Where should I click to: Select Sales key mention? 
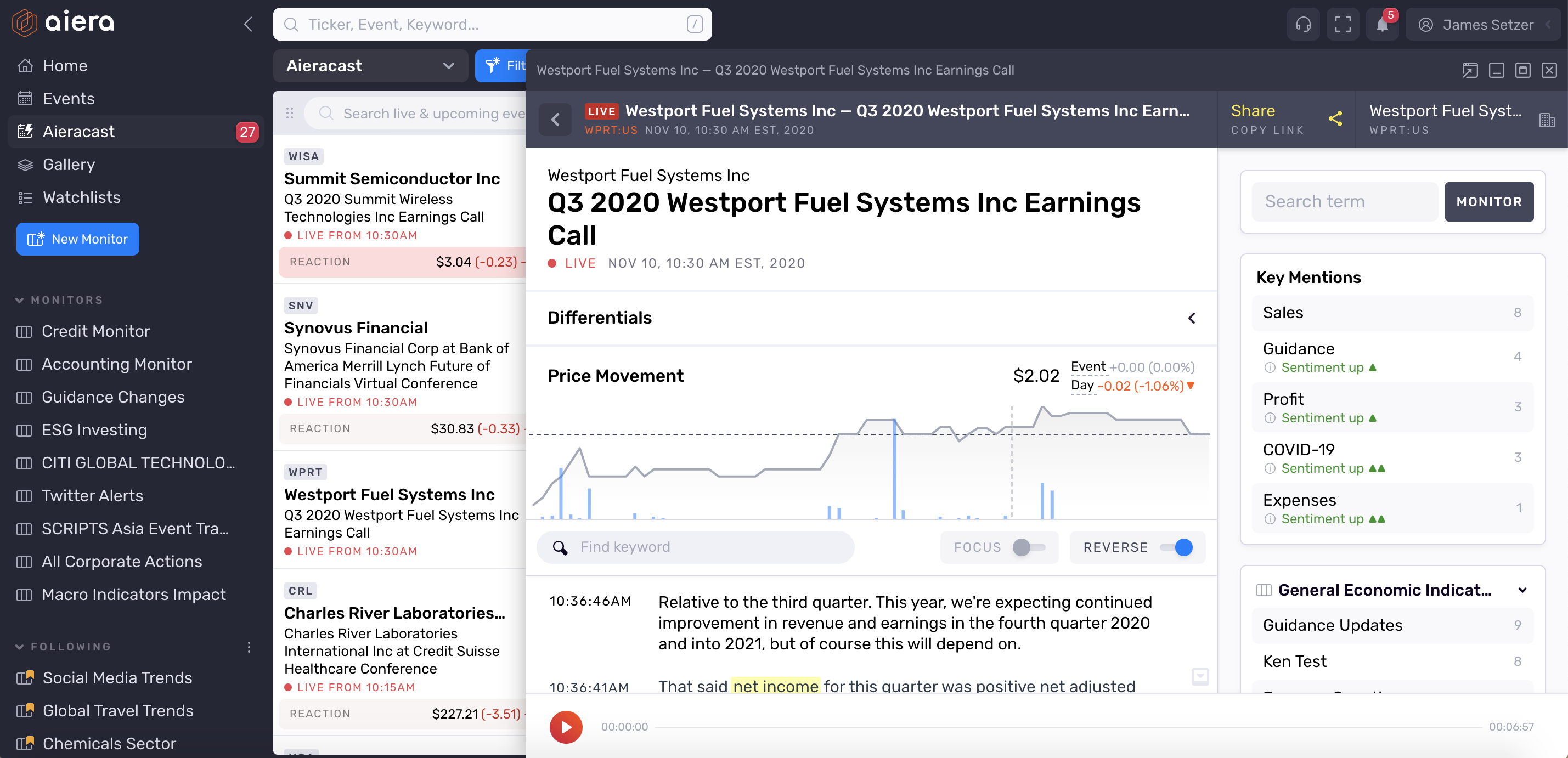[1392, 313]
